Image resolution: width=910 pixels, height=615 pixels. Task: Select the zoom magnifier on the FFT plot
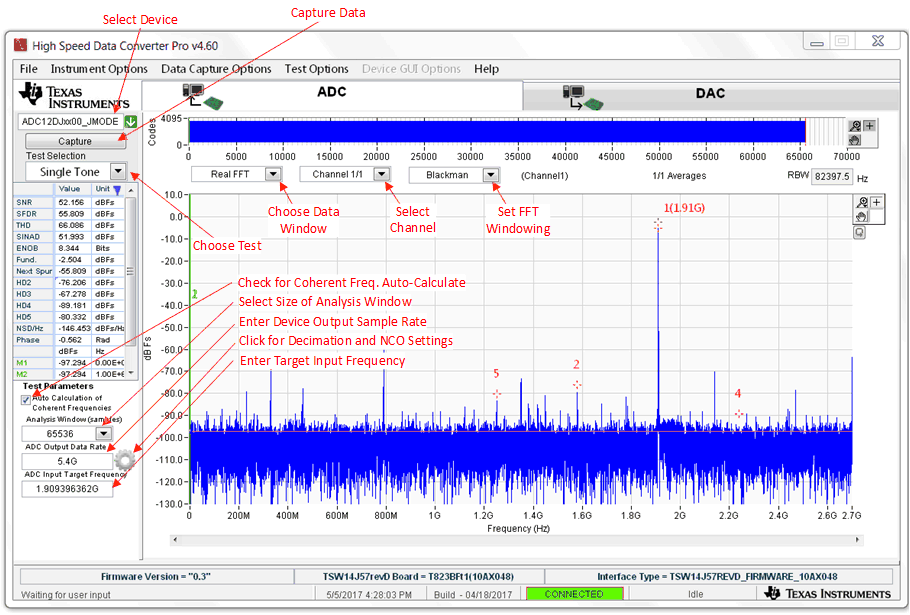pos(860,200)
